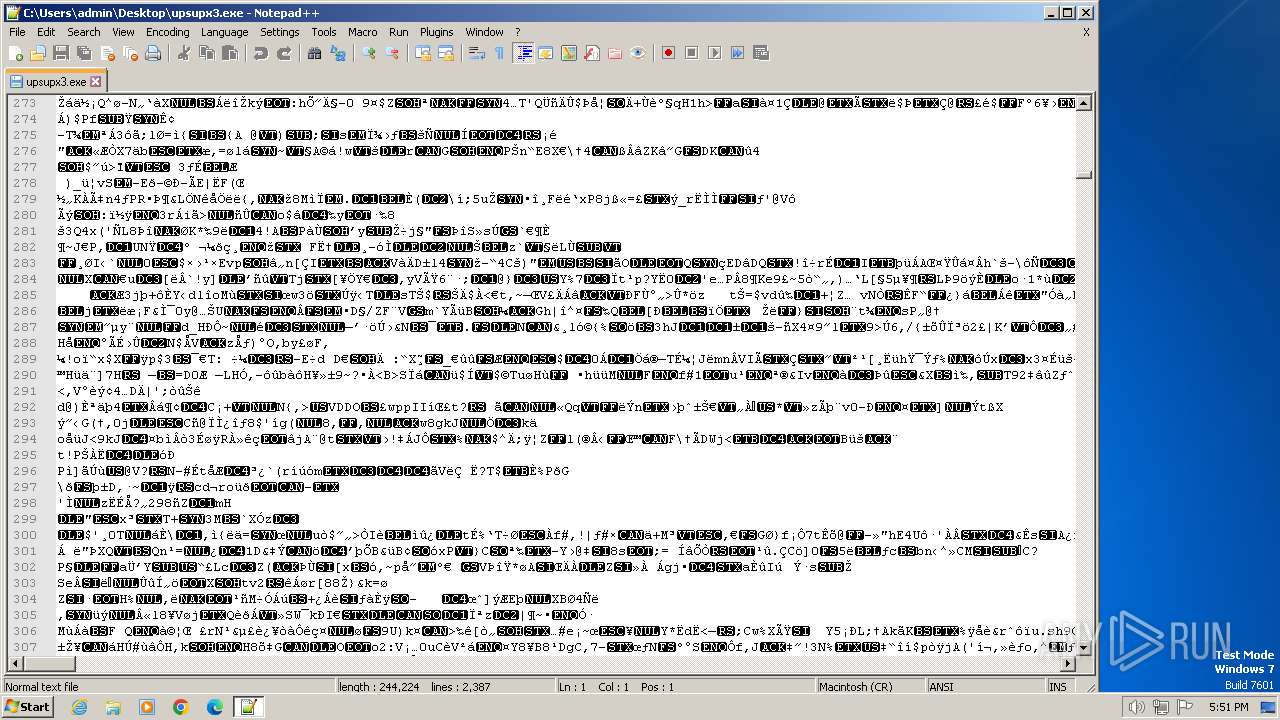Click vertical scrollbar down arrow
The height and width of the screenshot is (720, 1280).
tap(1083, 648)
